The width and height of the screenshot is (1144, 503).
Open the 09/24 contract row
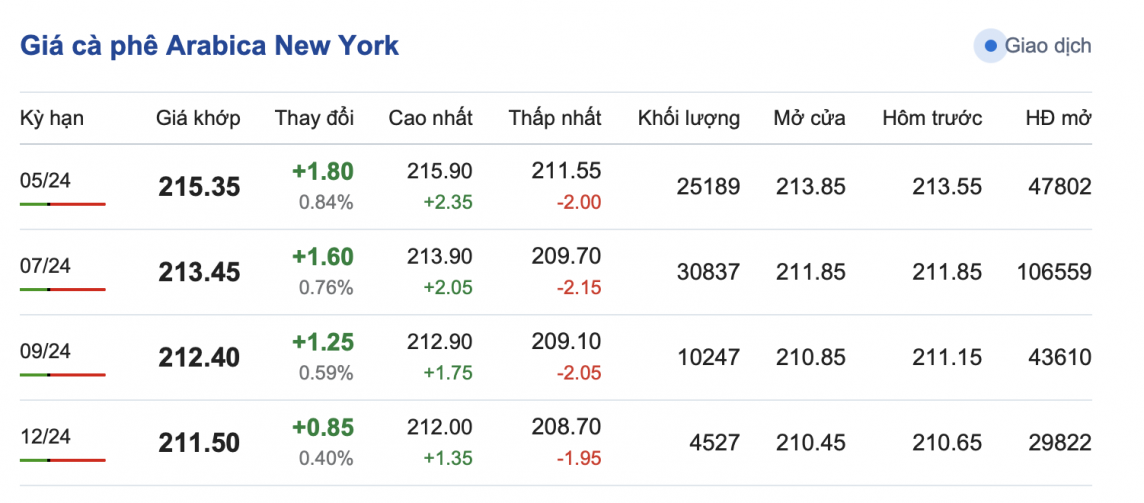[46, 351]
